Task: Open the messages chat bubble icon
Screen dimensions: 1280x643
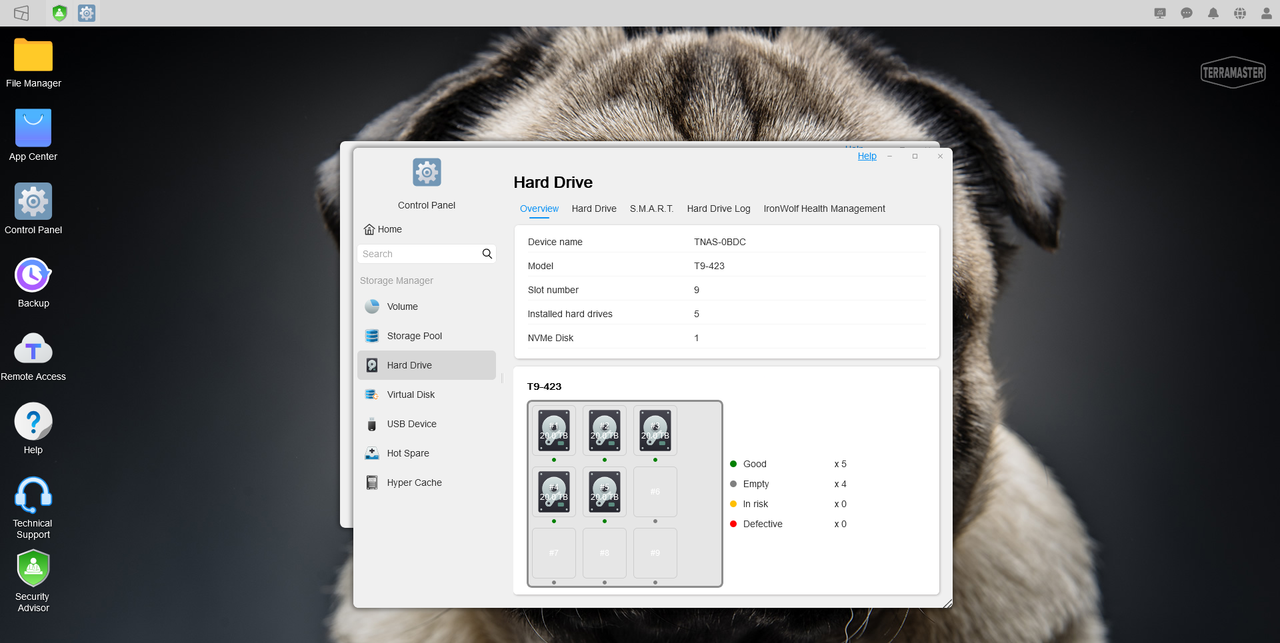Action: pyautogui.click(x=1187, y=13)
